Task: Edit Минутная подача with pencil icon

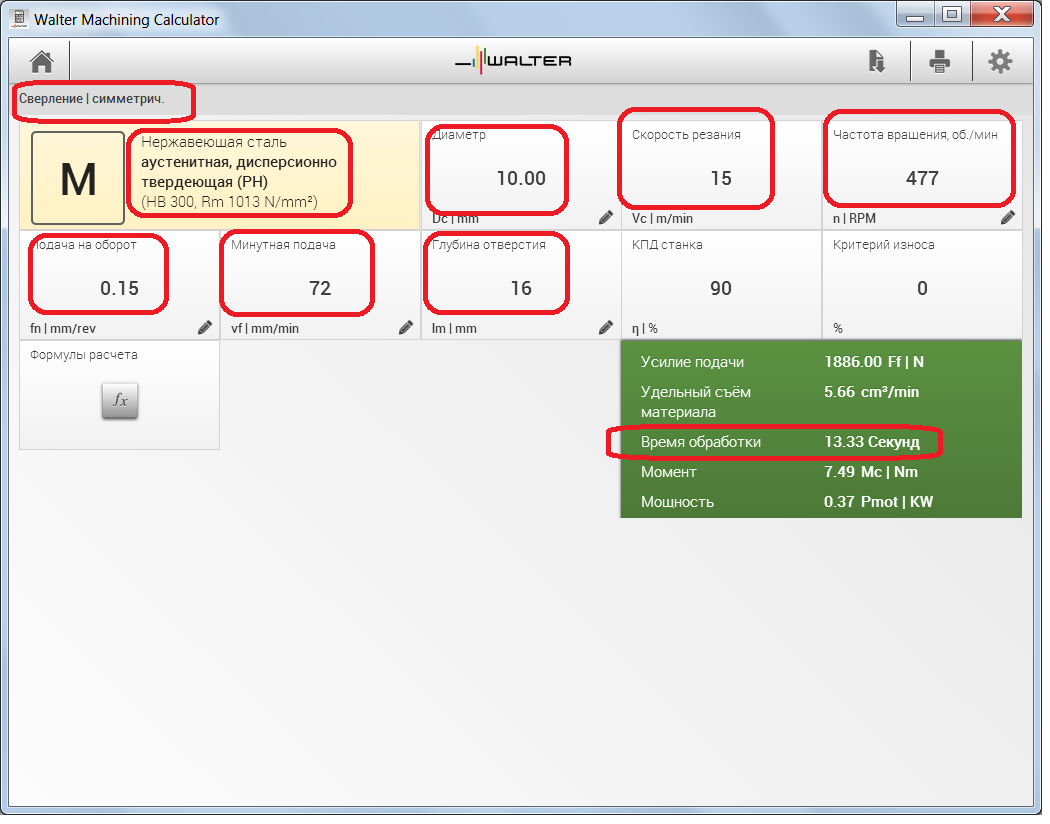Action: click(x=406, y=327)
